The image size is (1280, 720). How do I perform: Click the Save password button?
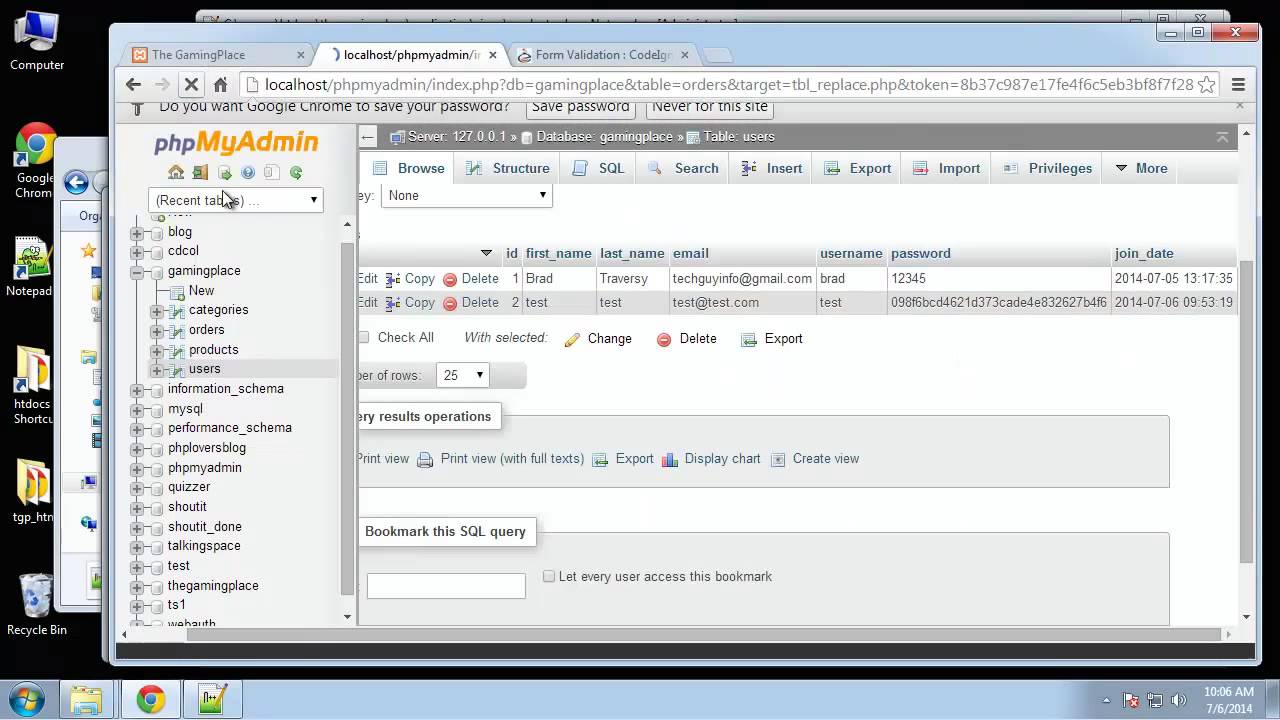click(580, 107)
